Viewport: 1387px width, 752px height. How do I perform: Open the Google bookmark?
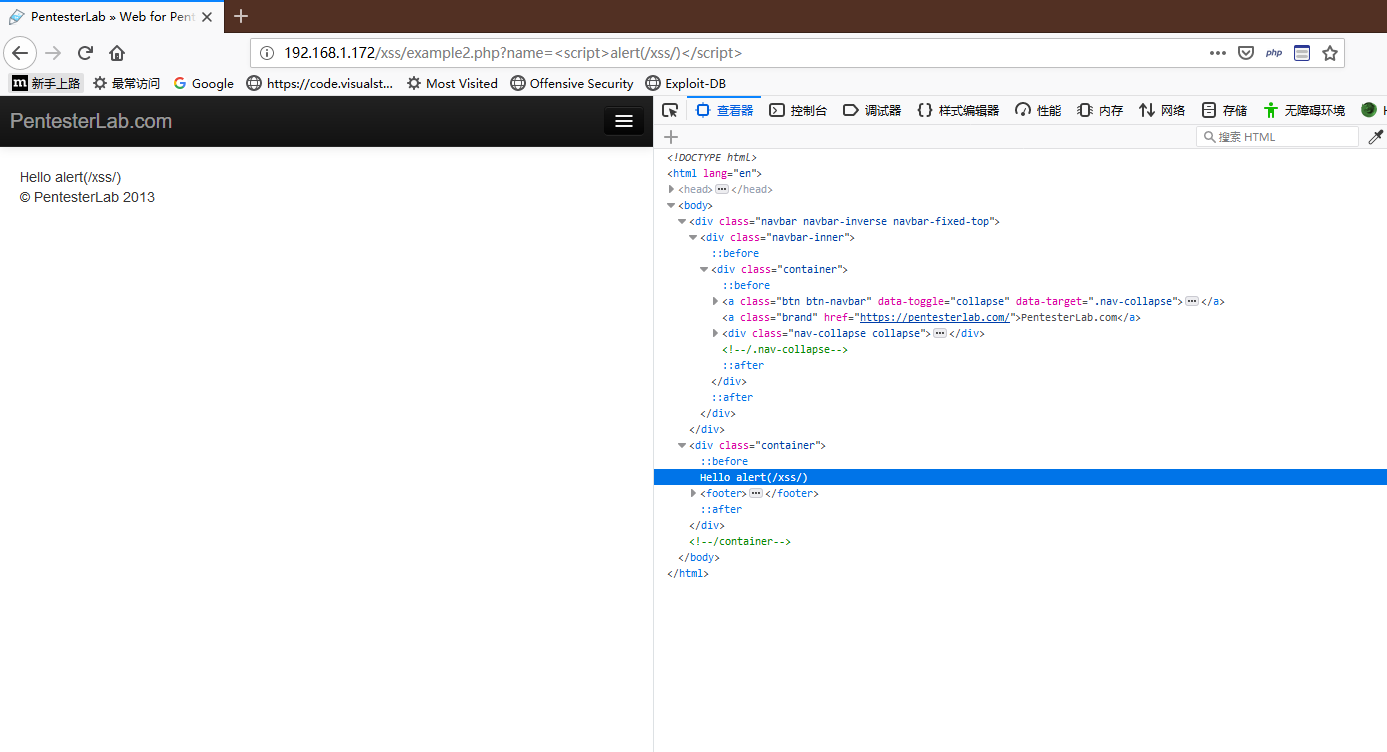tap(203, 83)
